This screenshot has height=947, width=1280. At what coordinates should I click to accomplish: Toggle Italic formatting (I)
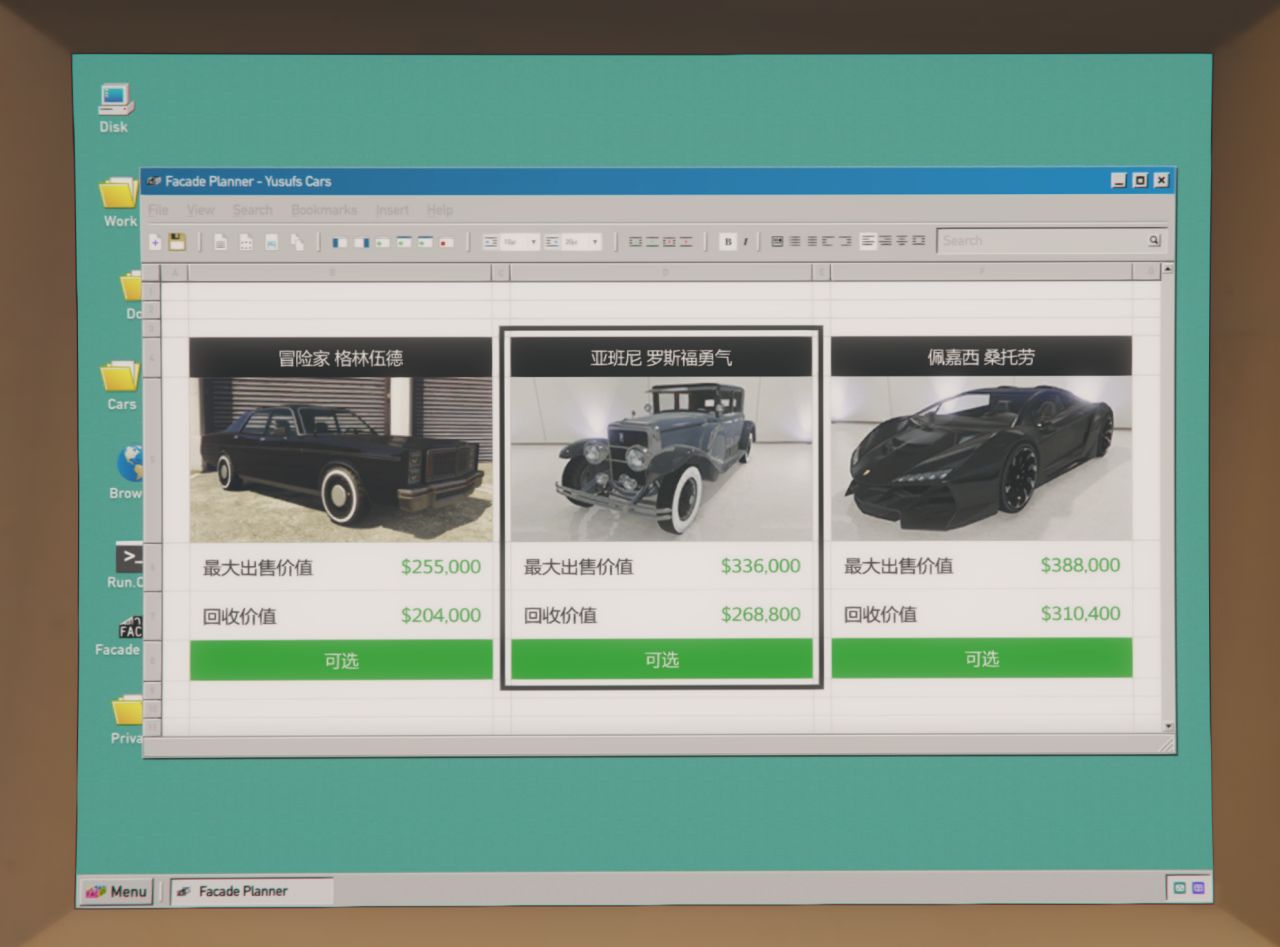745,241
